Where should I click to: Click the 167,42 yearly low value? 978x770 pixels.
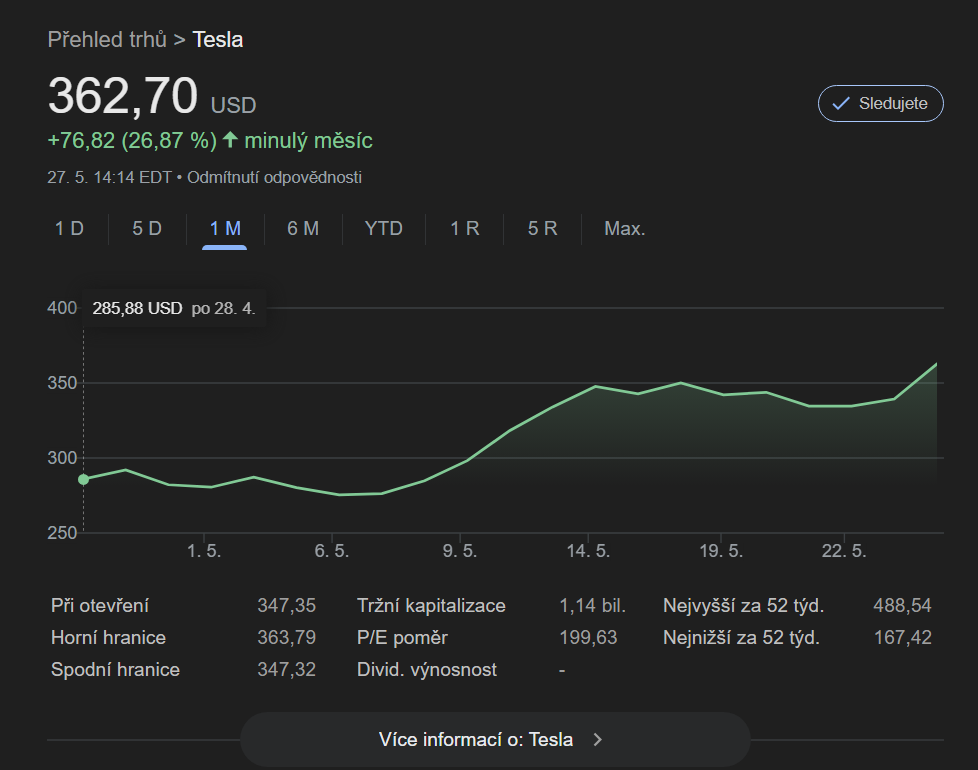[903, 638]
